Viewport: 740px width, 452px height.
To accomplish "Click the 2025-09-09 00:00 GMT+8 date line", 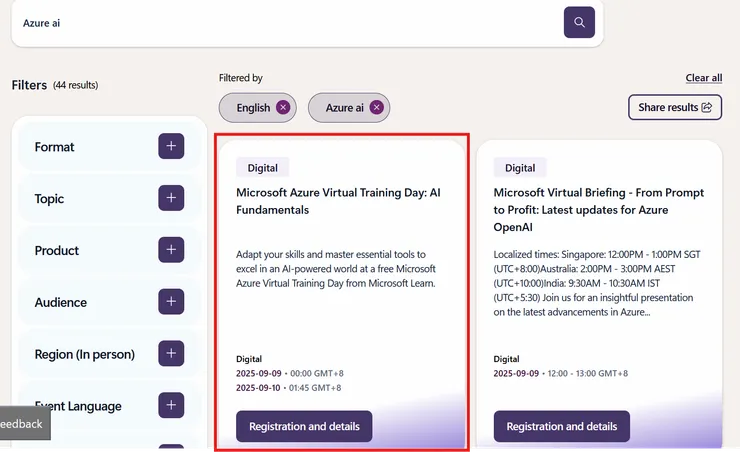I will click(x=290, y=374).
